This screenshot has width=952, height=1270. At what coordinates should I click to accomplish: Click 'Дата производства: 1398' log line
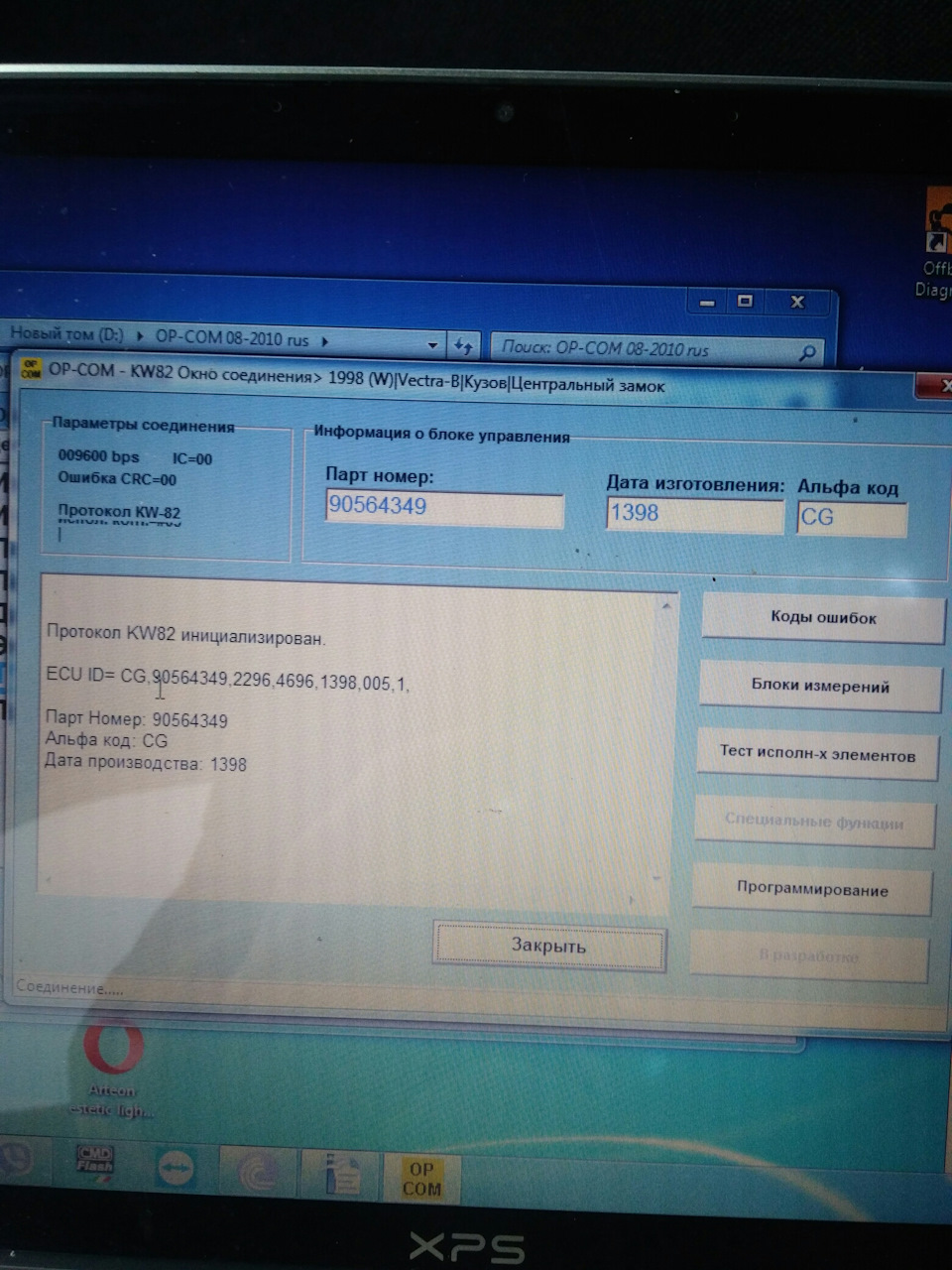146,764
